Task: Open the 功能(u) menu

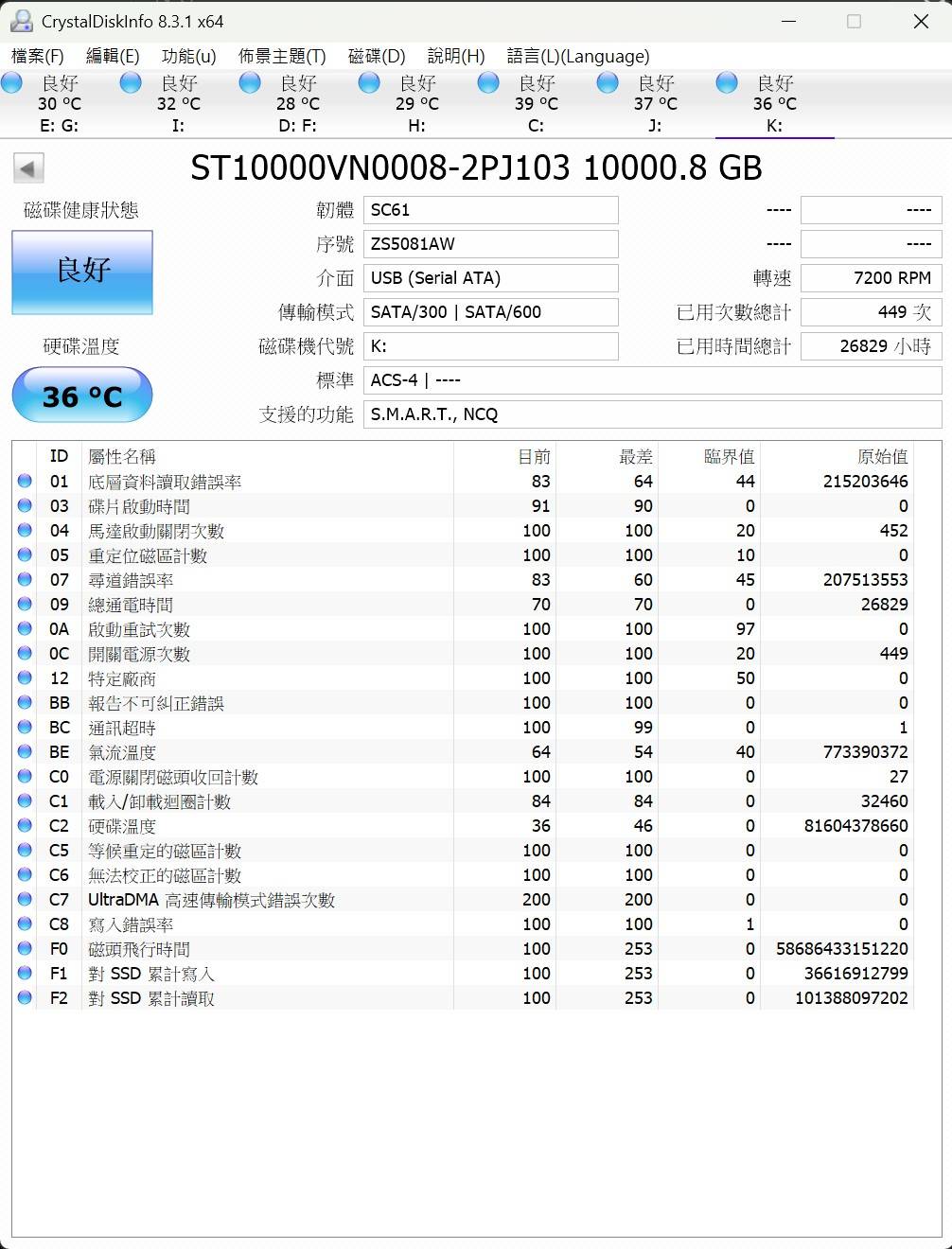Action: (x=188, y=56)
